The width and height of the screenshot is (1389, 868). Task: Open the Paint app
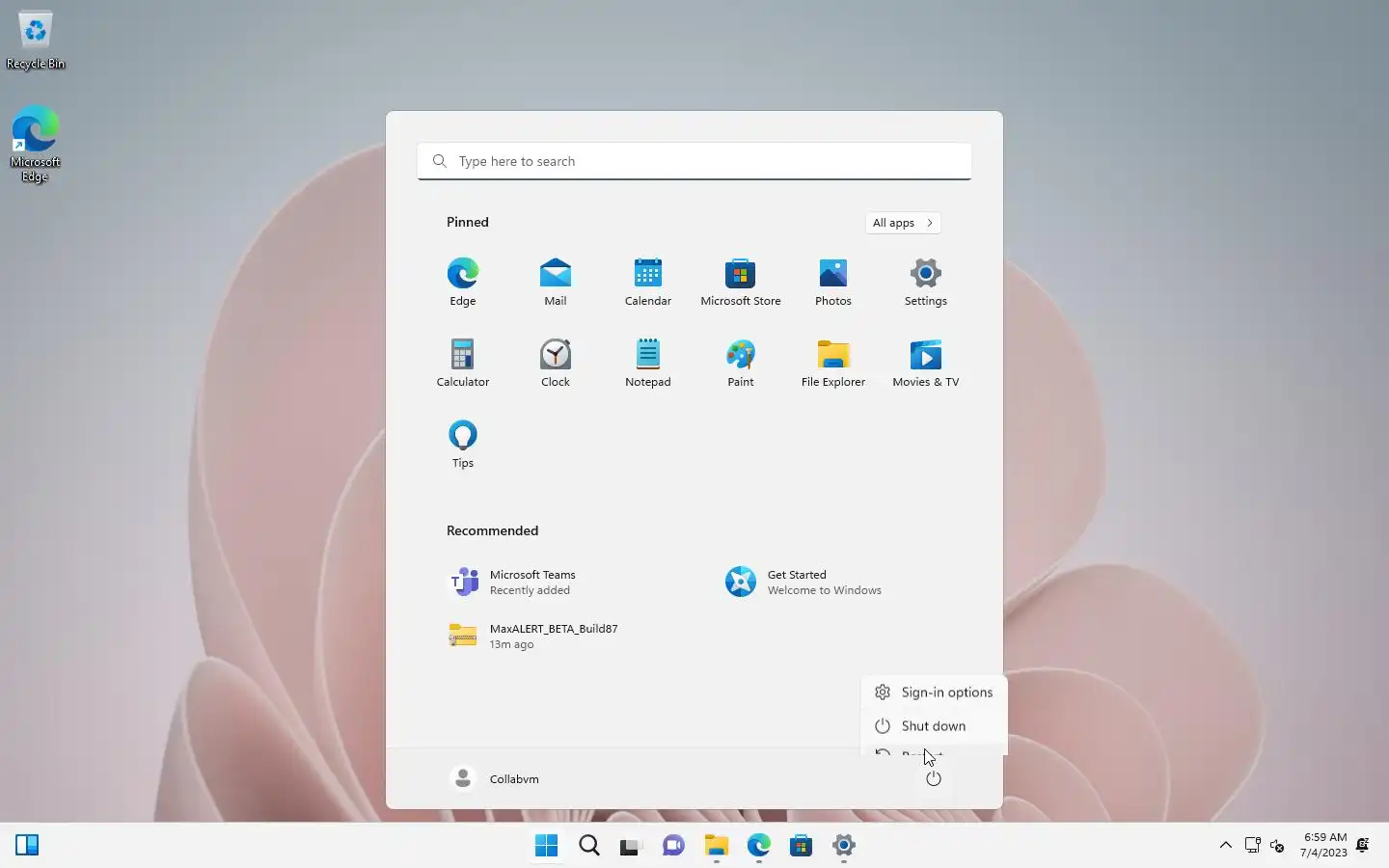741,364
